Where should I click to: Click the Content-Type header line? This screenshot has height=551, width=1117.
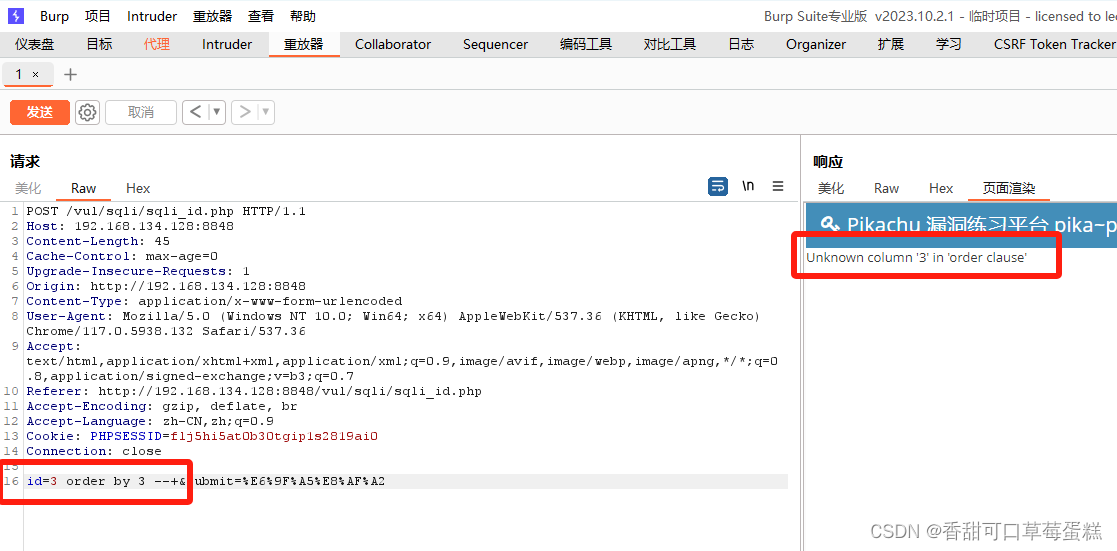(x=214, y=301)
